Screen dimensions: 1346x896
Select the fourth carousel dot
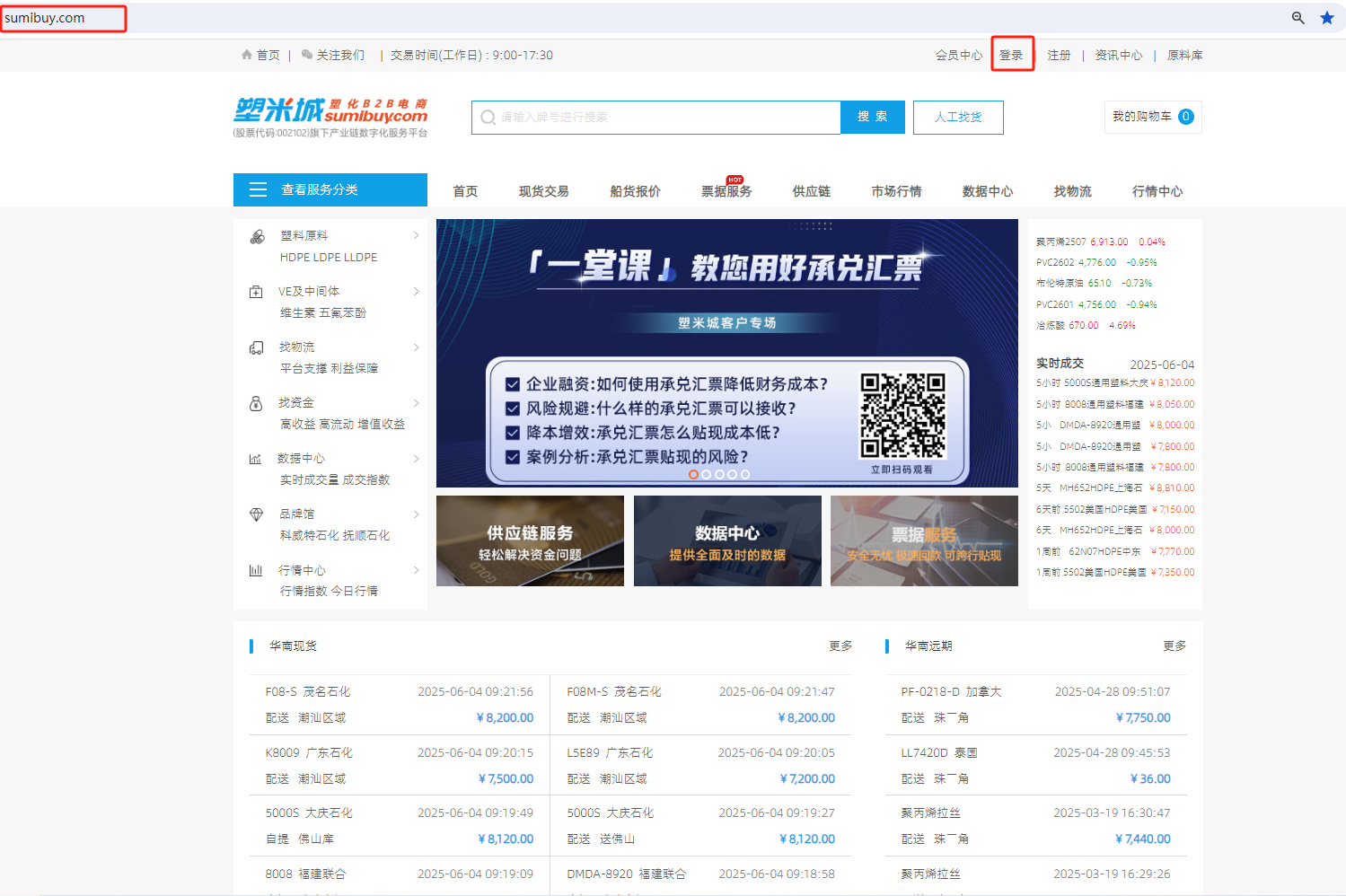pyautogui.click(x=732, y=474)
